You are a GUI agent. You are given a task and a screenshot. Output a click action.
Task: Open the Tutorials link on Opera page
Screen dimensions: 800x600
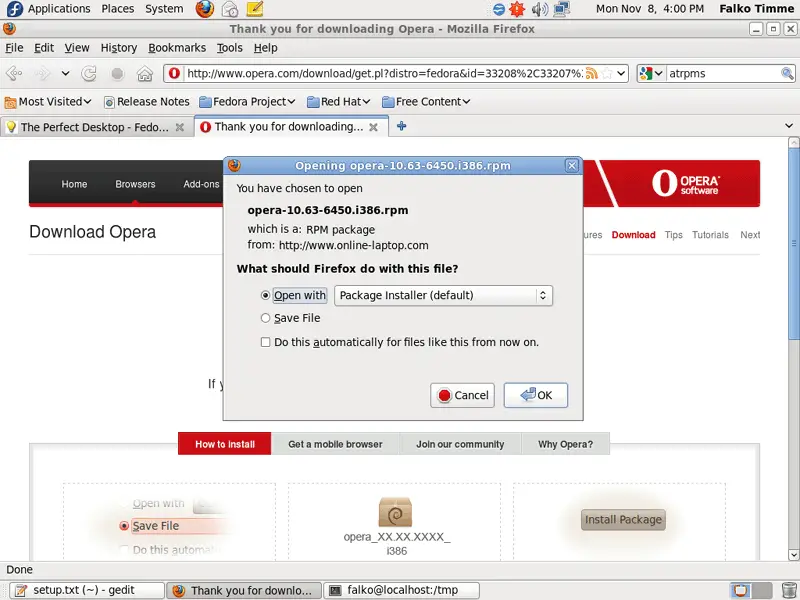(x=710, y=235)
